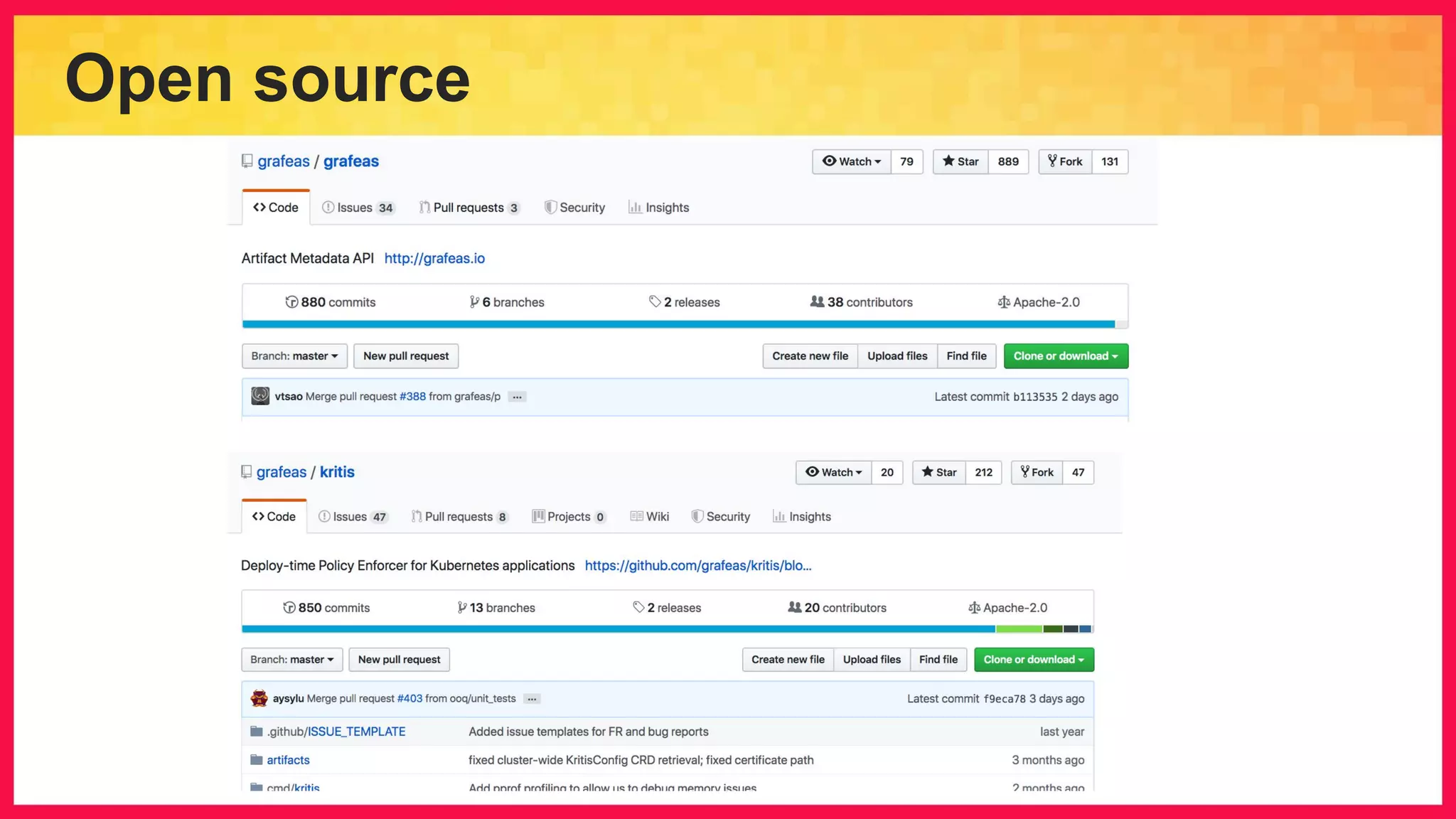Click folder icon next to artifacts
The width and height of the screenshot is (1456, 819).
click(x=257, y=760)
